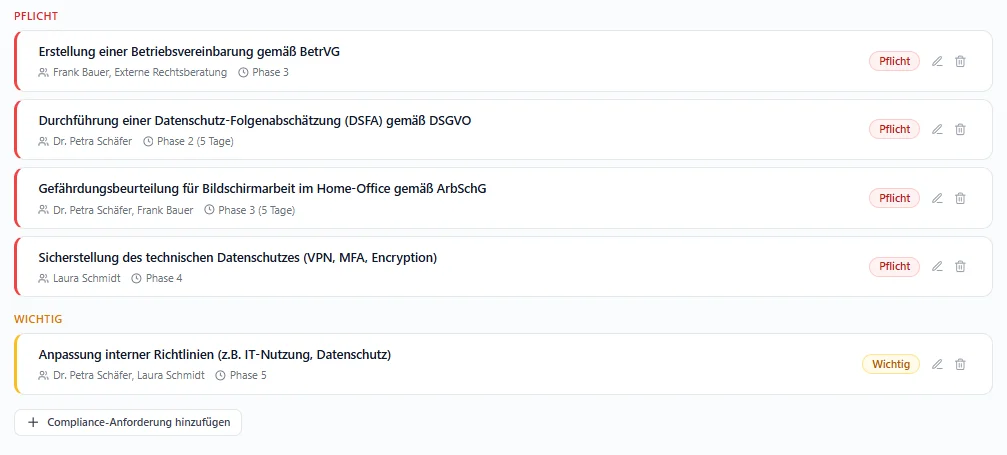This screenshot has height=455, width=1007.
Task: Select the Pflicht tag of the DSFA requirement
Action: pyautogui.click(x=894, y=129)
